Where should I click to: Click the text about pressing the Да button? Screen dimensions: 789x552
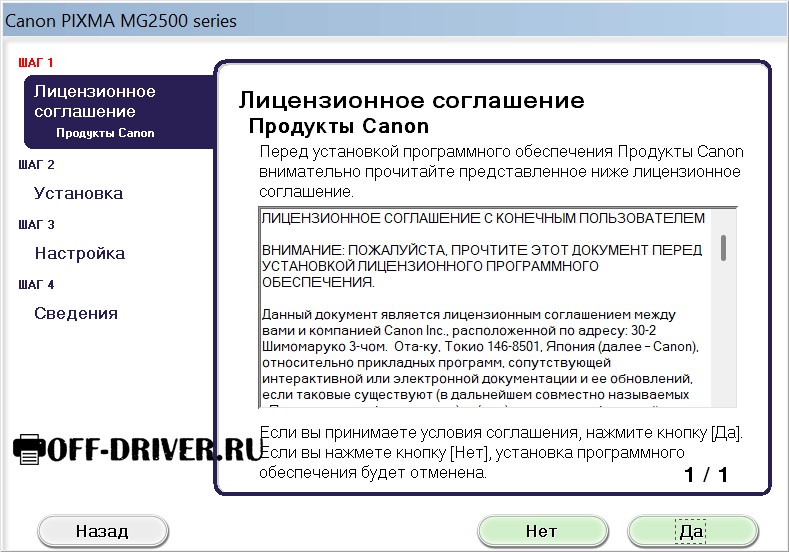501,433
